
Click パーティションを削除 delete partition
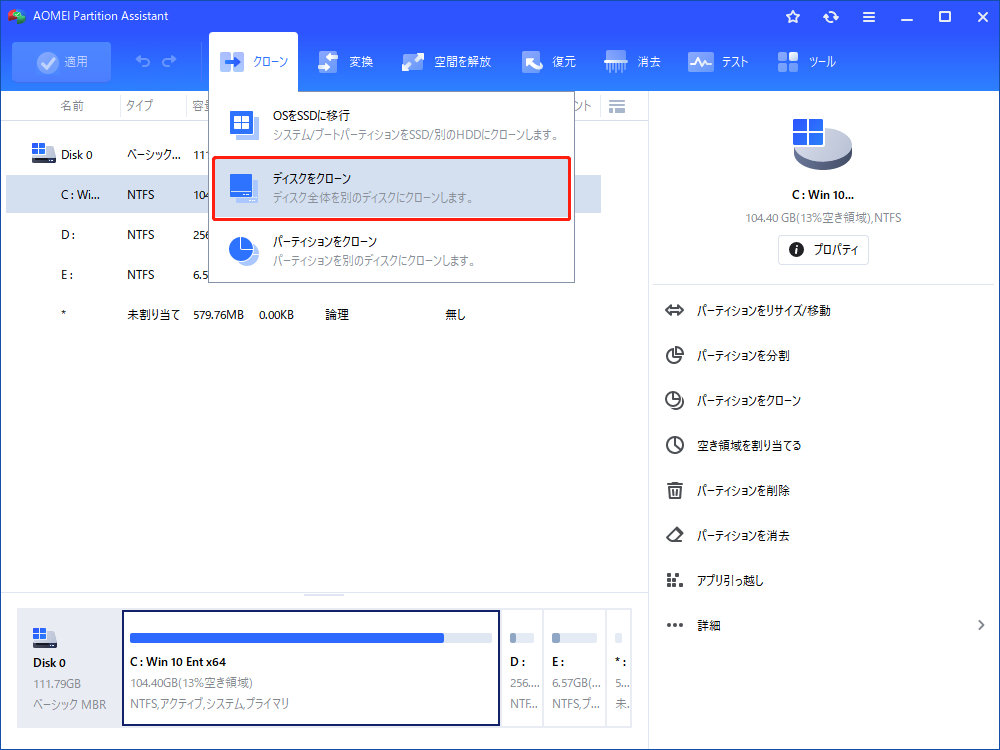click(743, 490)
